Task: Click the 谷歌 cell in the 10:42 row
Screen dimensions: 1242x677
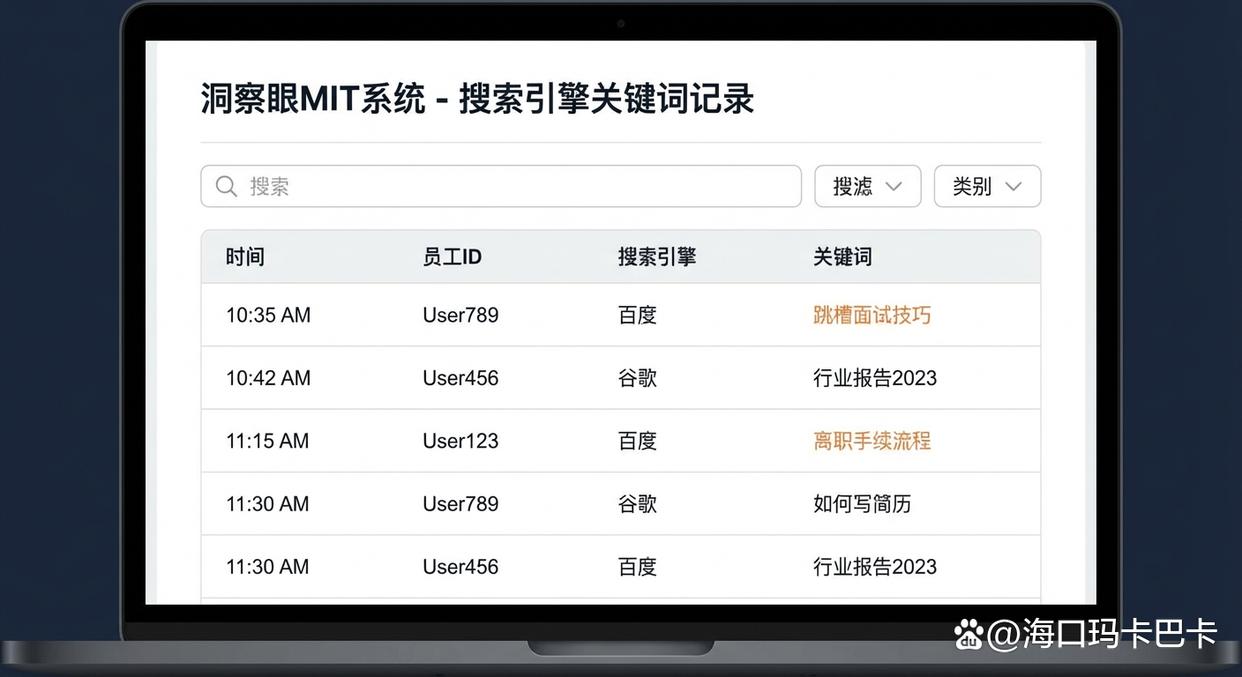Action: click(637, 377)
